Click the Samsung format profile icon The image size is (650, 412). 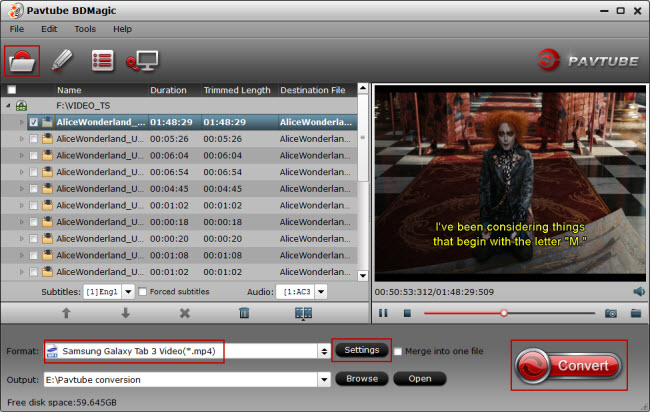tap(52, 351)
